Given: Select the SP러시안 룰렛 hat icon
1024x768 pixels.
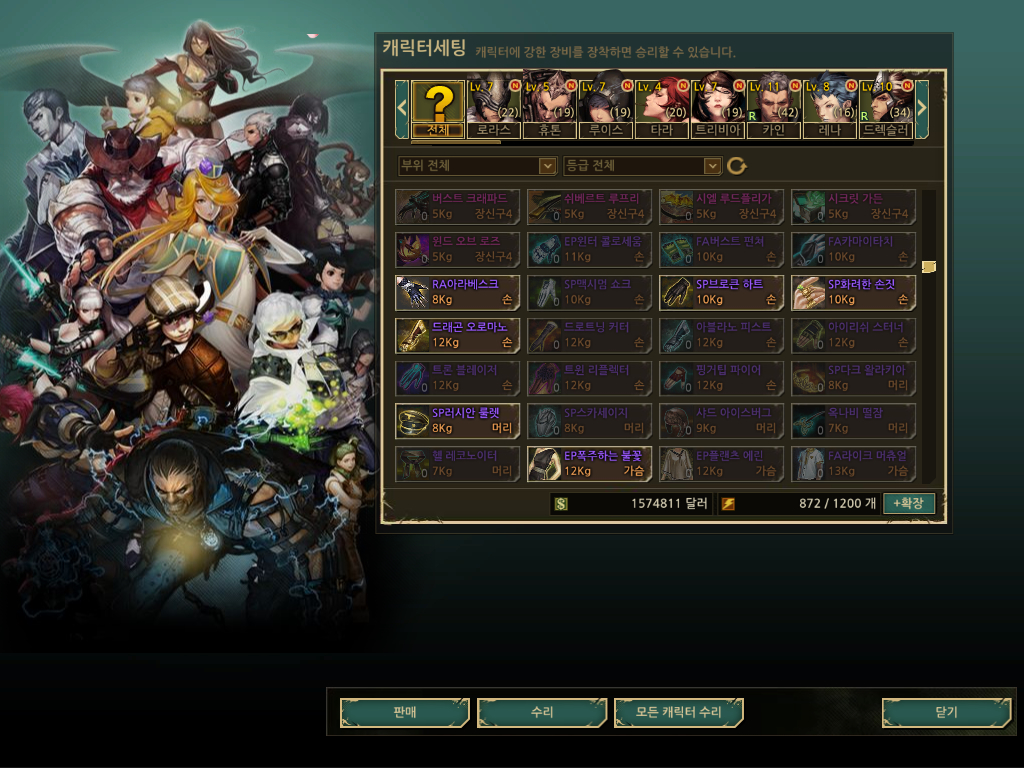Looking at the screenshot, I should pyautogui.click(x=413, y=421).
